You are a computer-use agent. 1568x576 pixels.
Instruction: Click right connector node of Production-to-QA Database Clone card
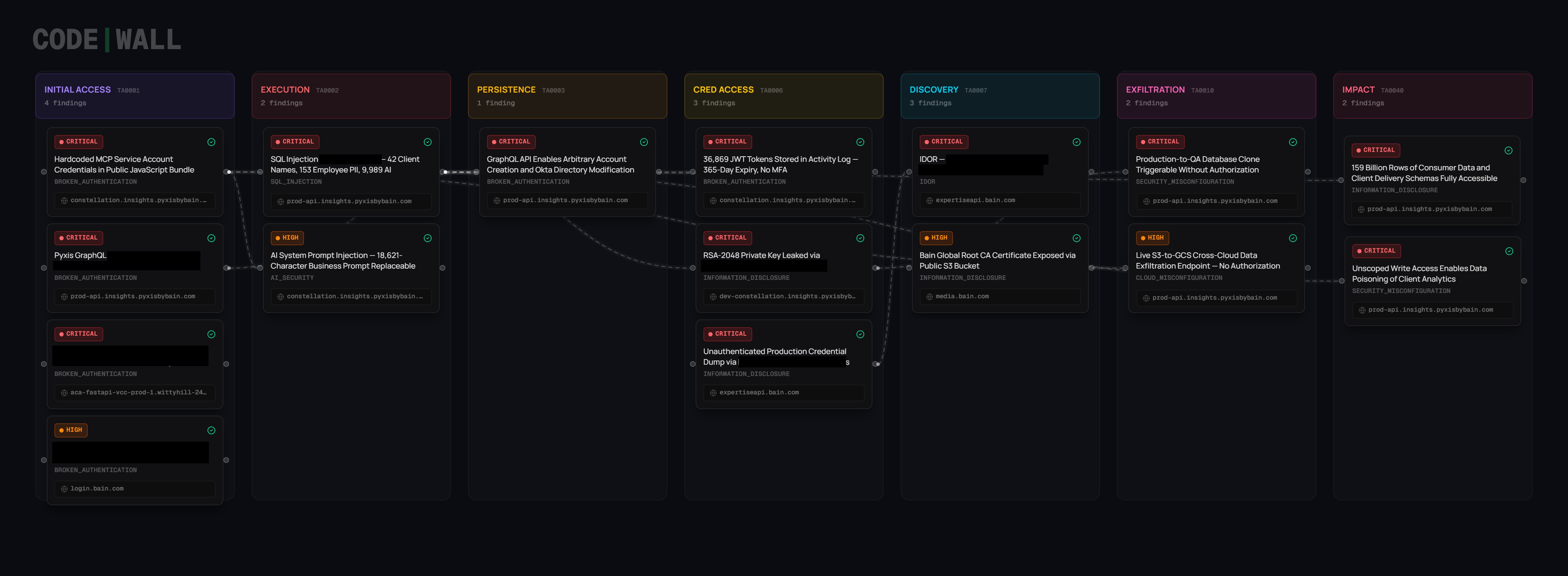(1307, 172)
